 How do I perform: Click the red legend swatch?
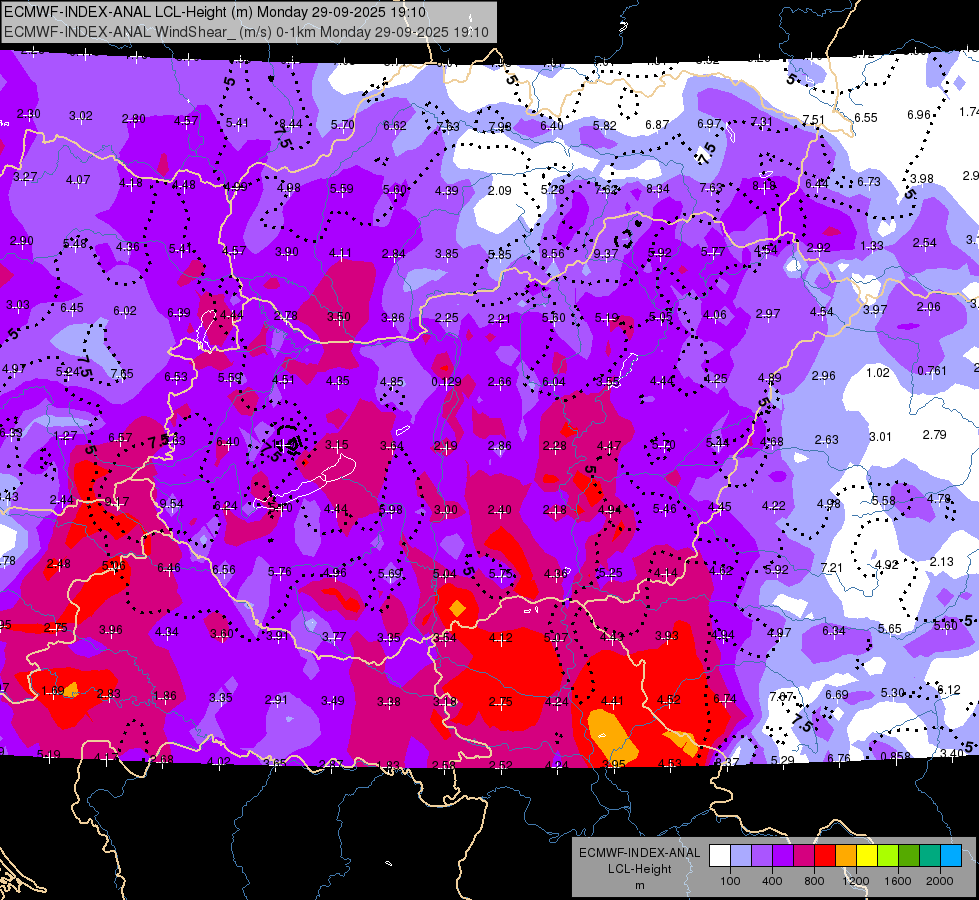point(825,856)
